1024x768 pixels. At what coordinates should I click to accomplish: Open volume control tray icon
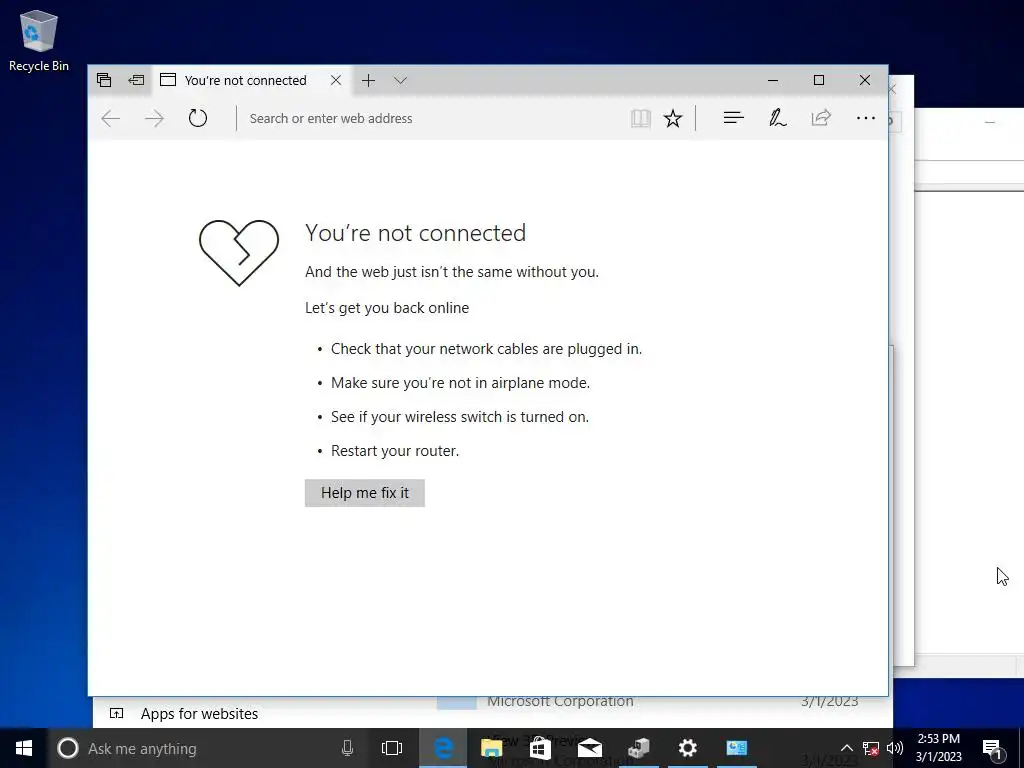pyautogui.click(x=895, y=748)
